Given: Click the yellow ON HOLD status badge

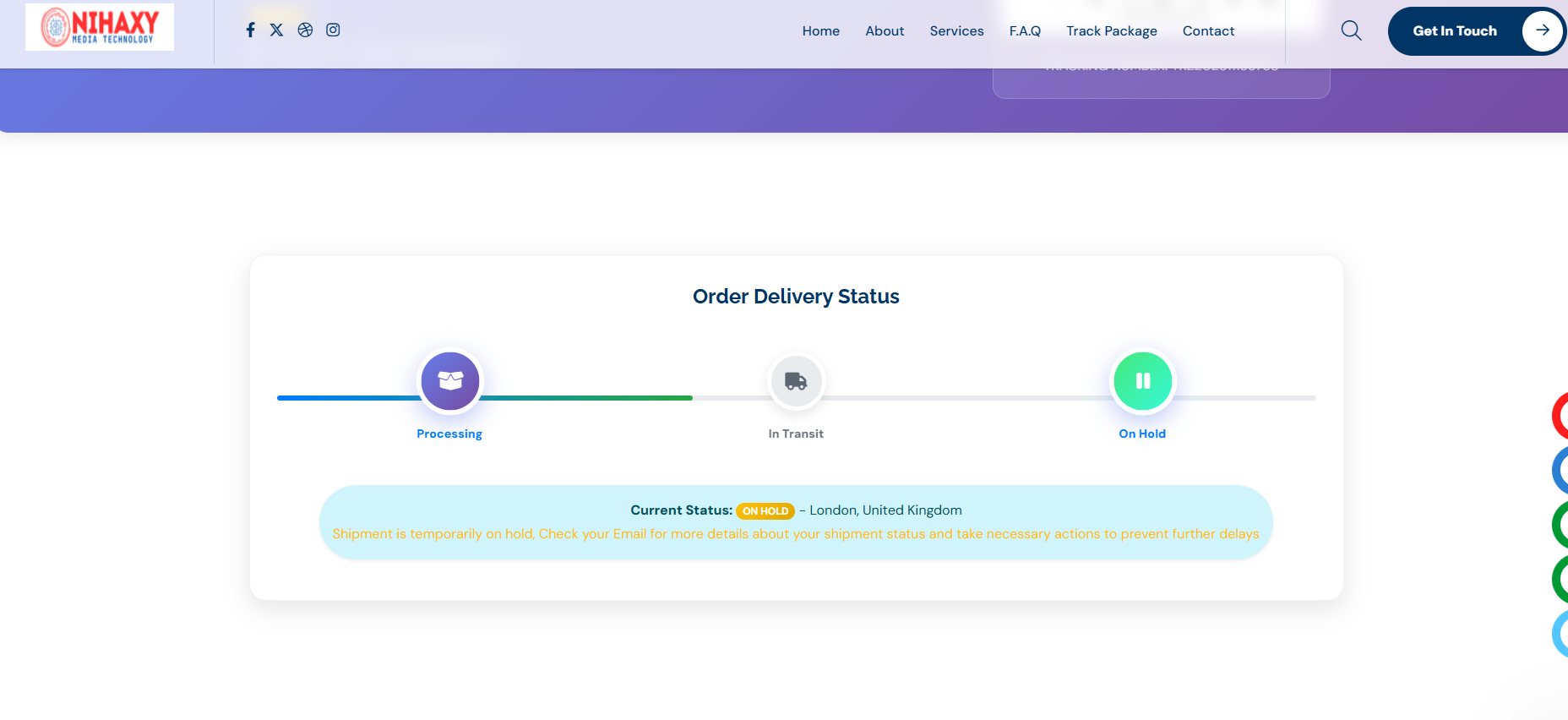Looking at the screenshot, I should click(765, 511).
